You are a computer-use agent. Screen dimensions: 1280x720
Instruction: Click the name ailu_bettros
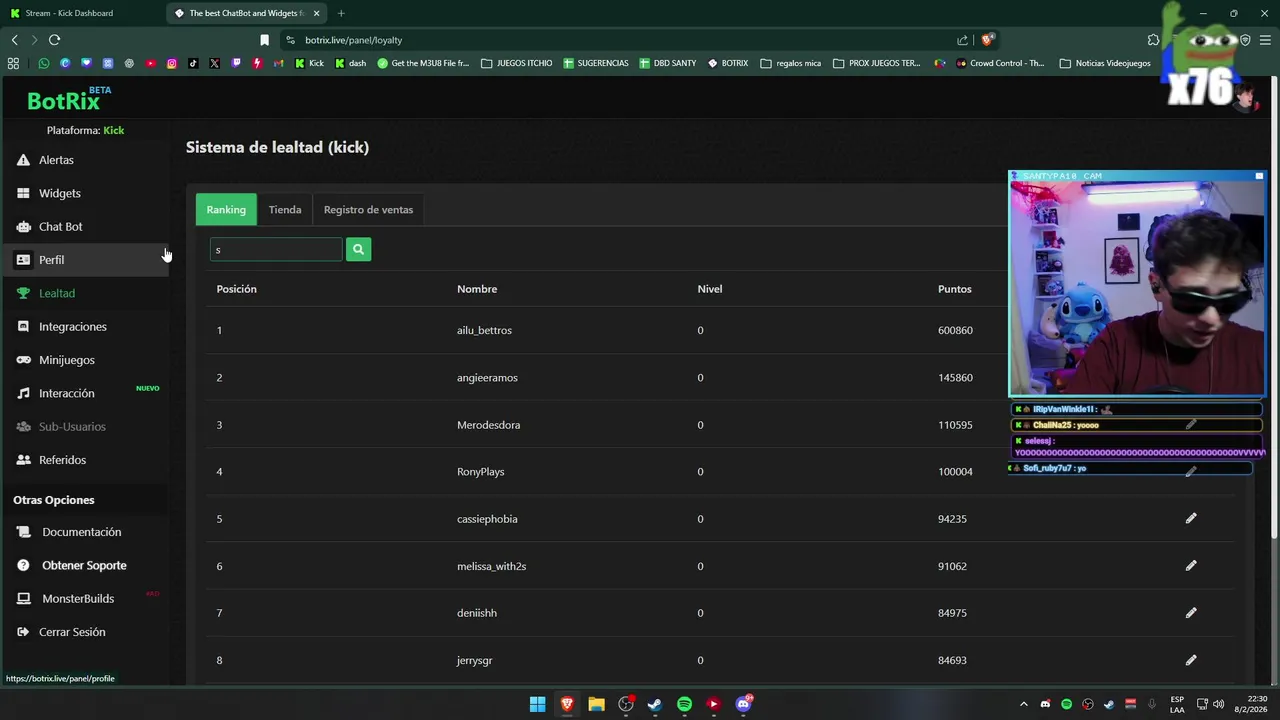tap(484, 330)
